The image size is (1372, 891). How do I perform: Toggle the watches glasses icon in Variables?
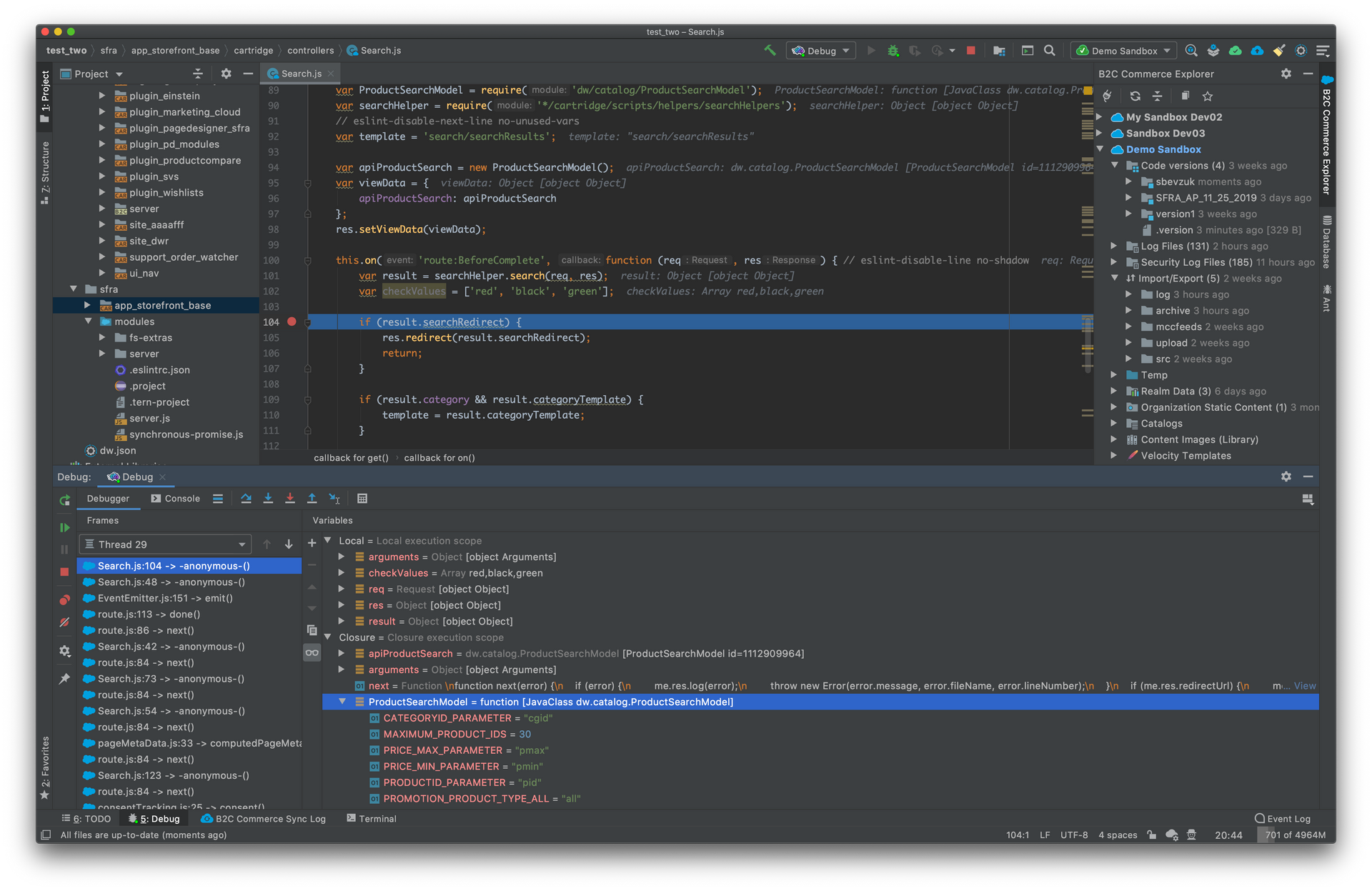pyautogui.click(x=312, y=652)
